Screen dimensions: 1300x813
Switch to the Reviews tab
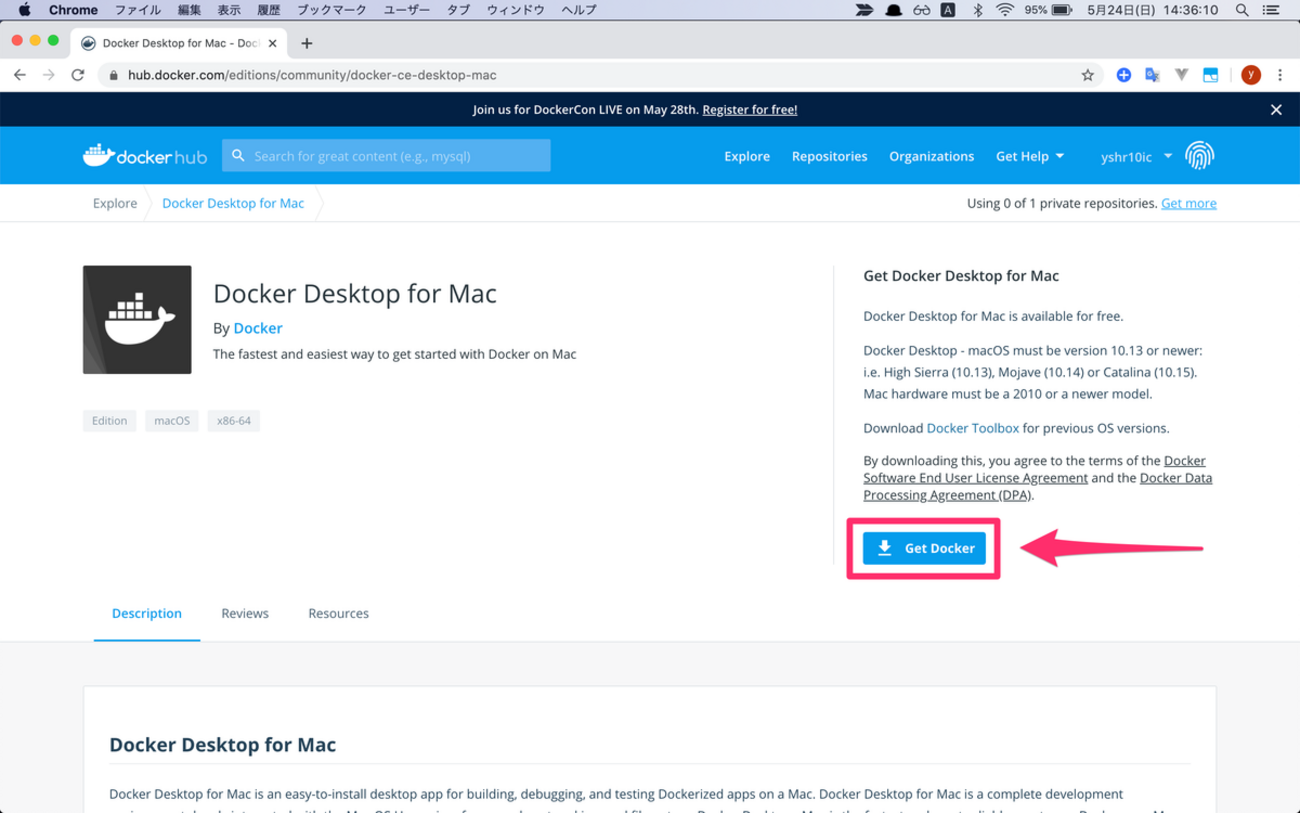pos(245,613)
